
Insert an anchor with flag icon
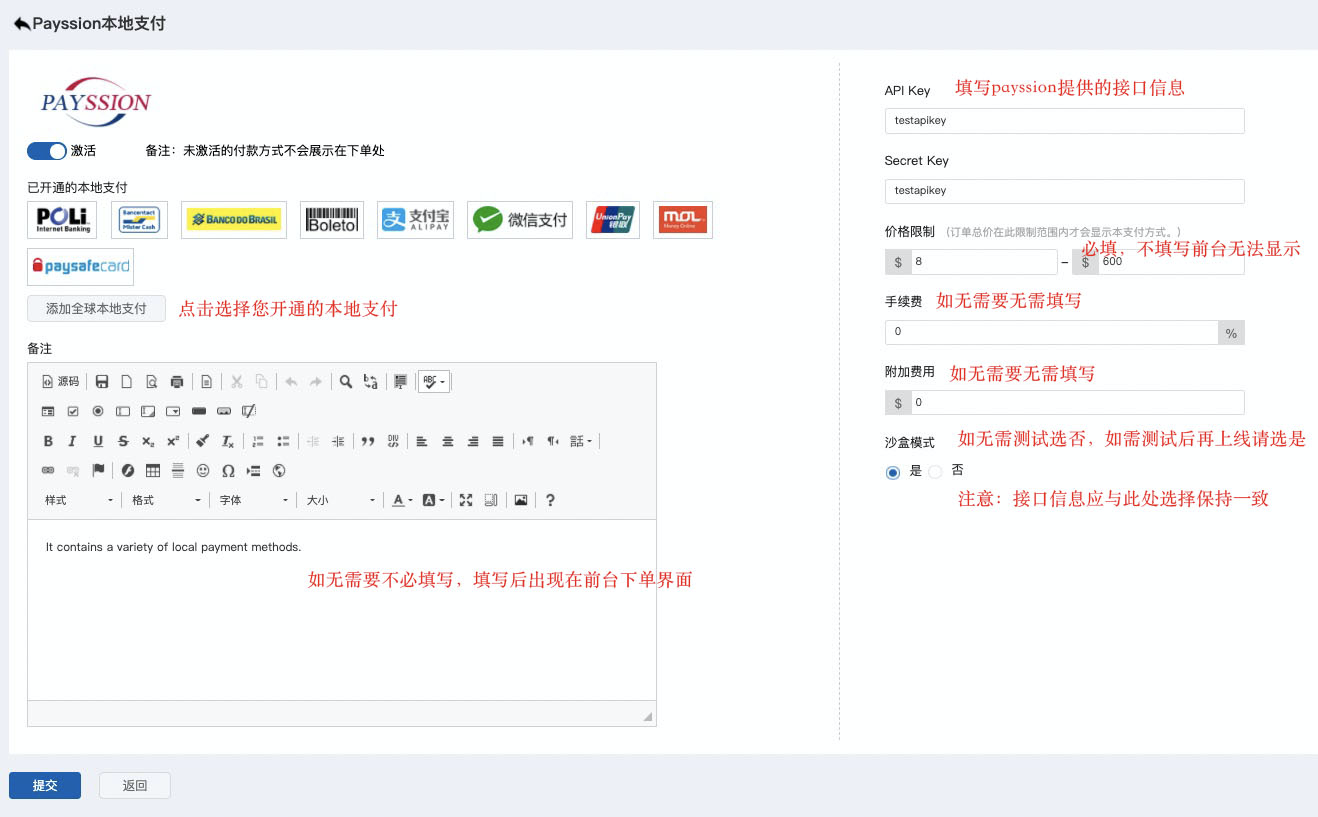point(98,470)
